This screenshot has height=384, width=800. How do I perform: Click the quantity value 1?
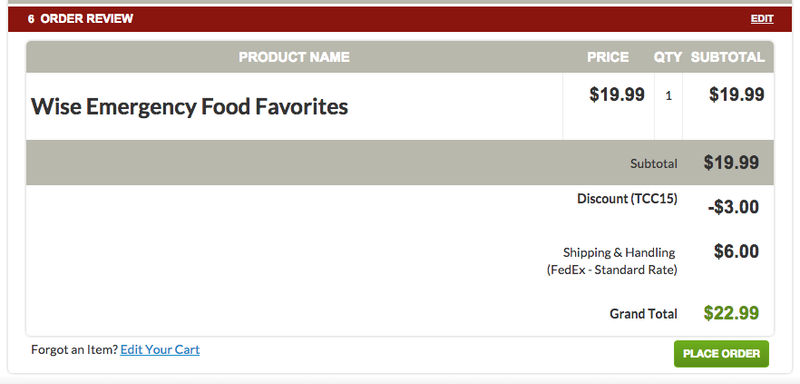[x=668, y=96]
